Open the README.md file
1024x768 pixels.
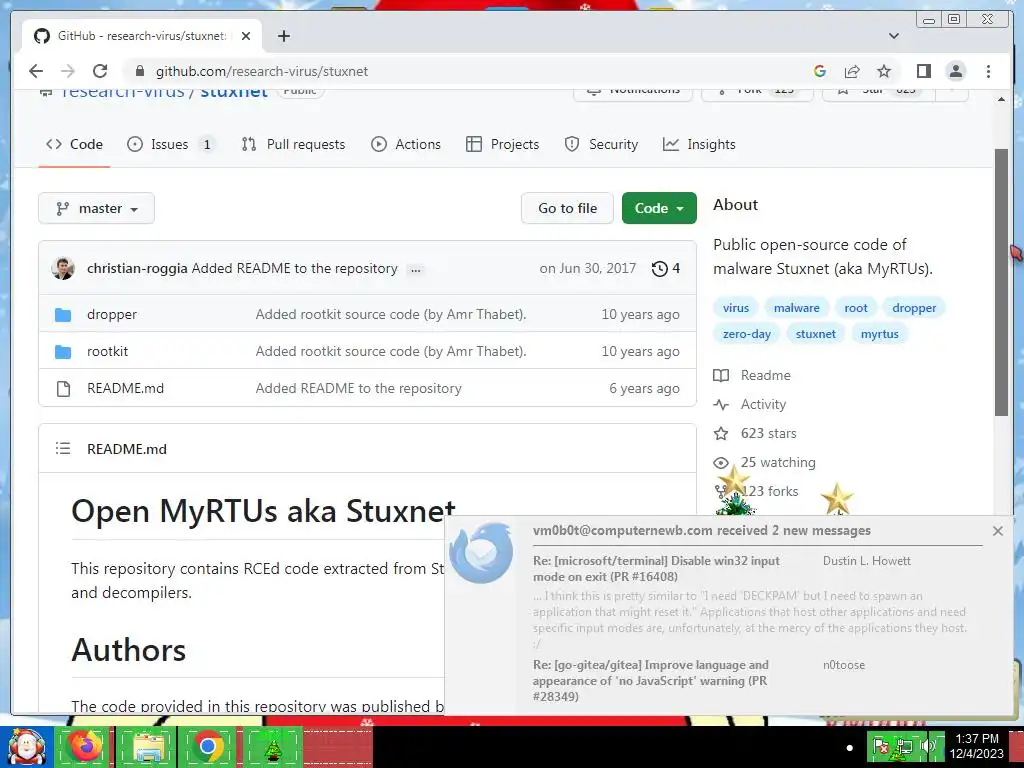125,389
